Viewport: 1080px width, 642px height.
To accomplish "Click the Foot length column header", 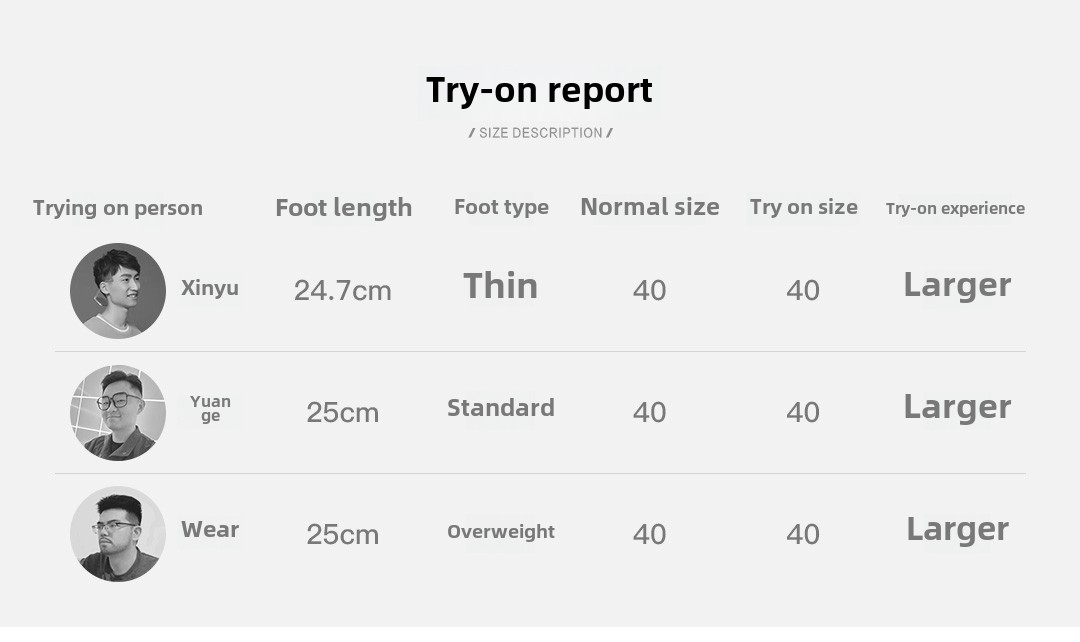I will click(x=343, y=208).
